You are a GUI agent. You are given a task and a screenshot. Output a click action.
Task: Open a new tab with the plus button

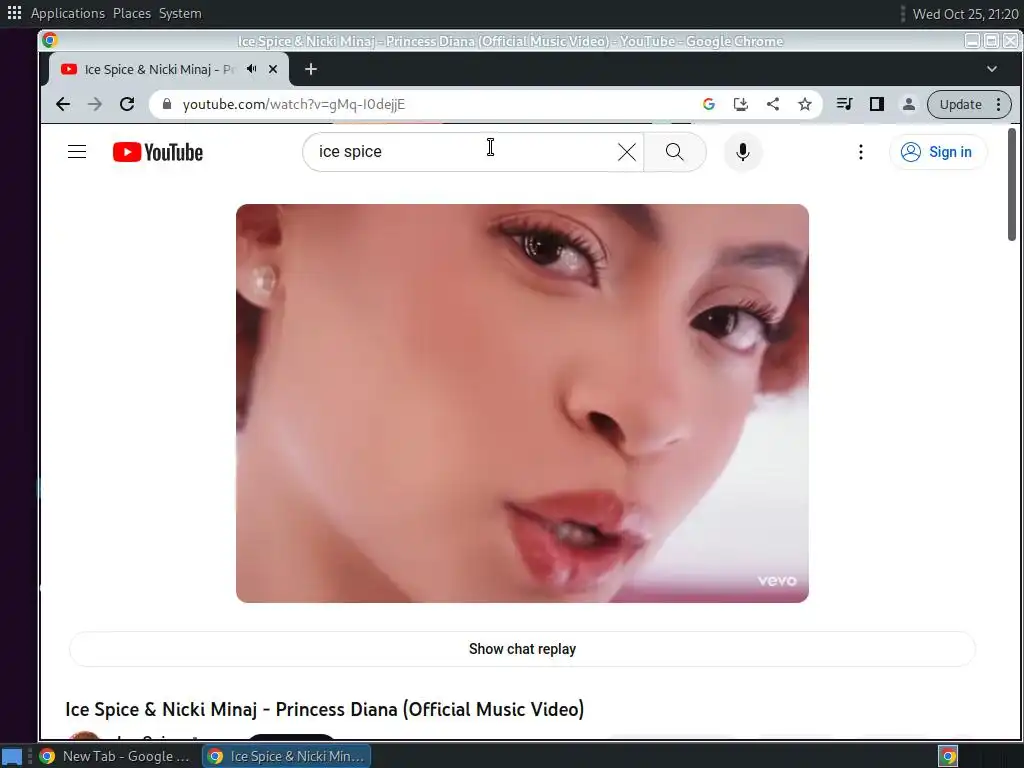click(x=311, y=69)
